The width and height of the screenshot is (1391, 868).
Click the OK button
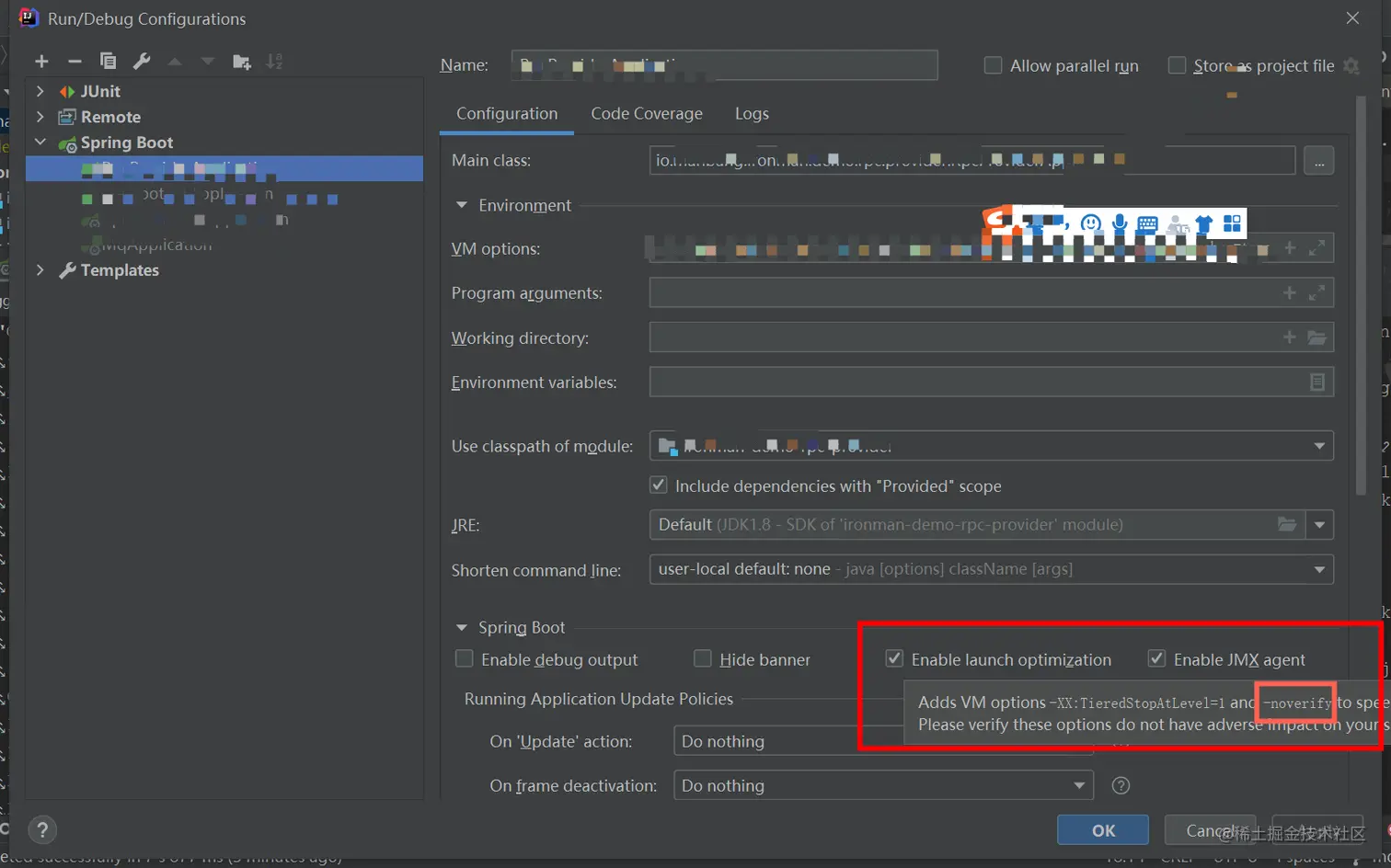tap(1103, 830)
